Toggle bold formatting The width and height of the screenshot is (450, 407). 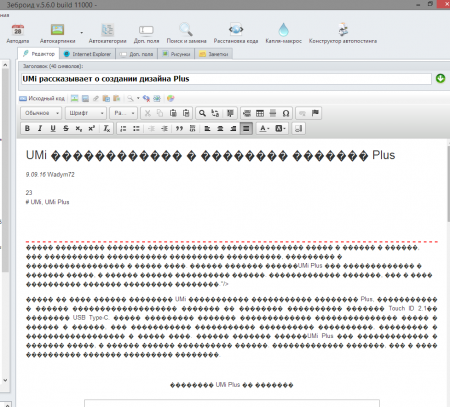[27, 129]
